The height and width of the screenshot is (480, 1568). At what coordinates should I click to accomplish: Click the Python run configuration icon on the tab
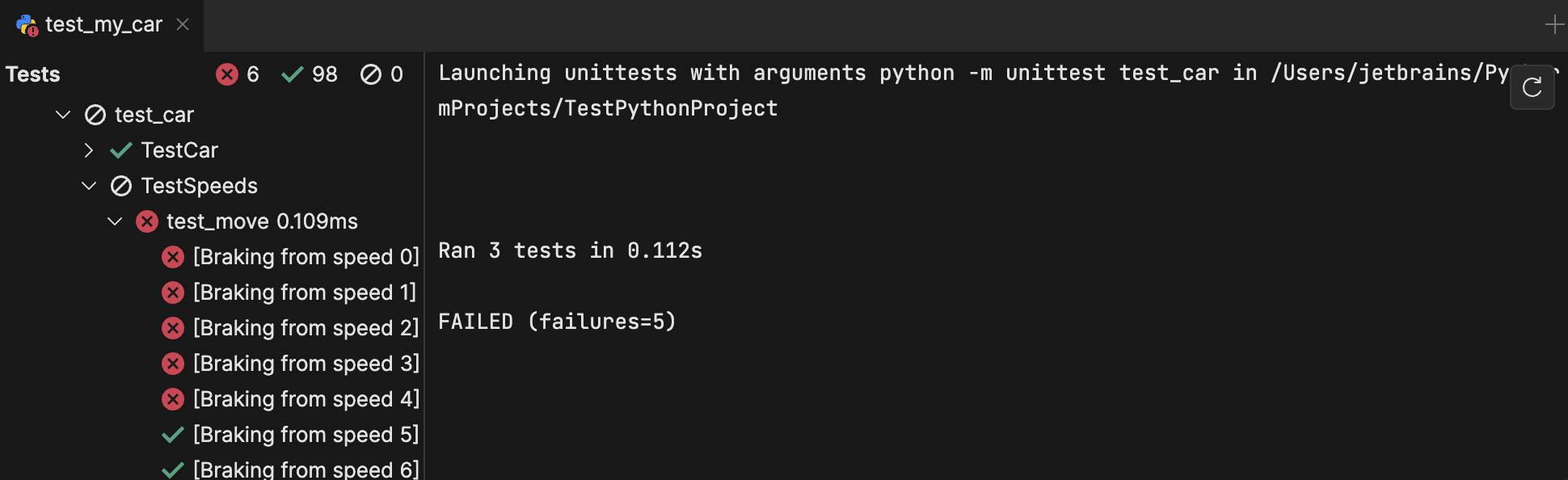pos(27,25)
